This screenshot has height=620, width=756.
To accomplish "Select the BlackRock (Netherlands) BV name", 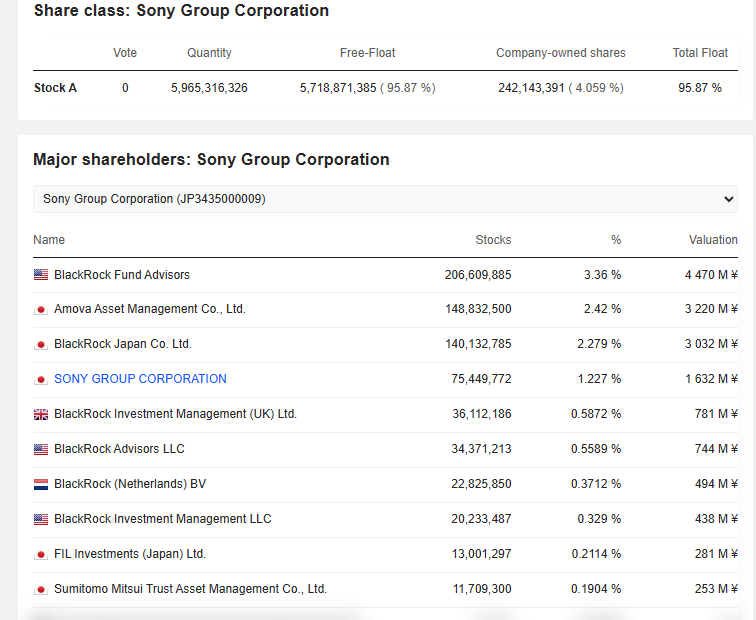I will tap(130, 484).
